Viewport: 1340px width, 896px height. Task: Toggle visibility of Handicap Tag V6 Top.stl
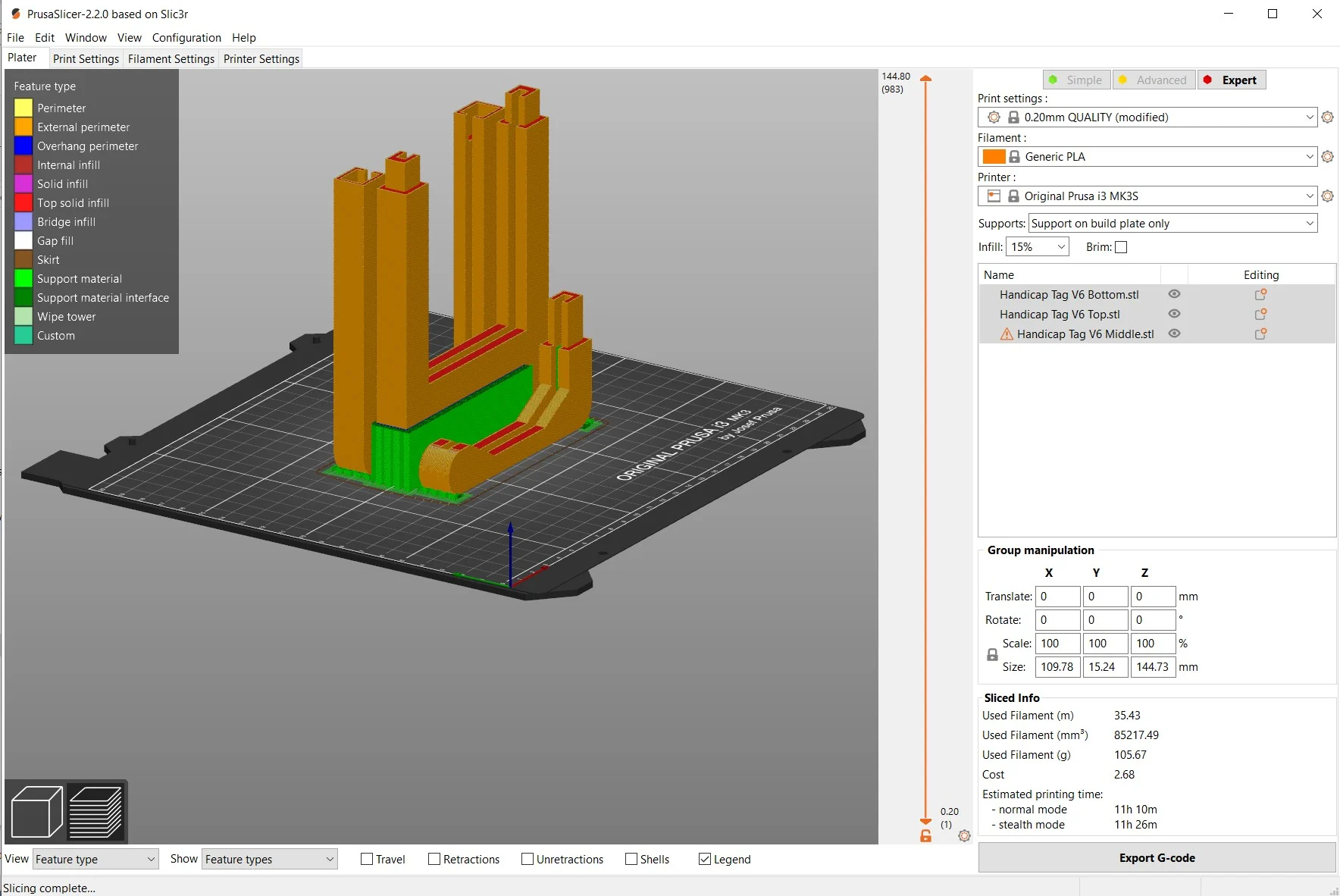tap(1174, 314)
